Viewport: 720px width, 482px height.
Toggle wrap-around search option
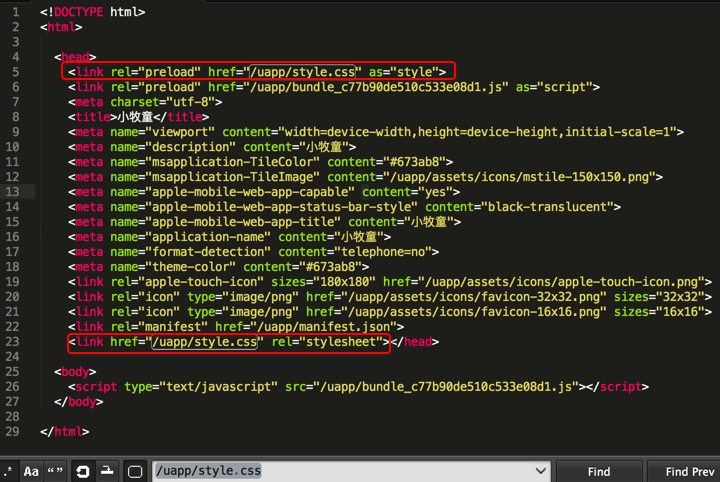[x=83, y=471]
